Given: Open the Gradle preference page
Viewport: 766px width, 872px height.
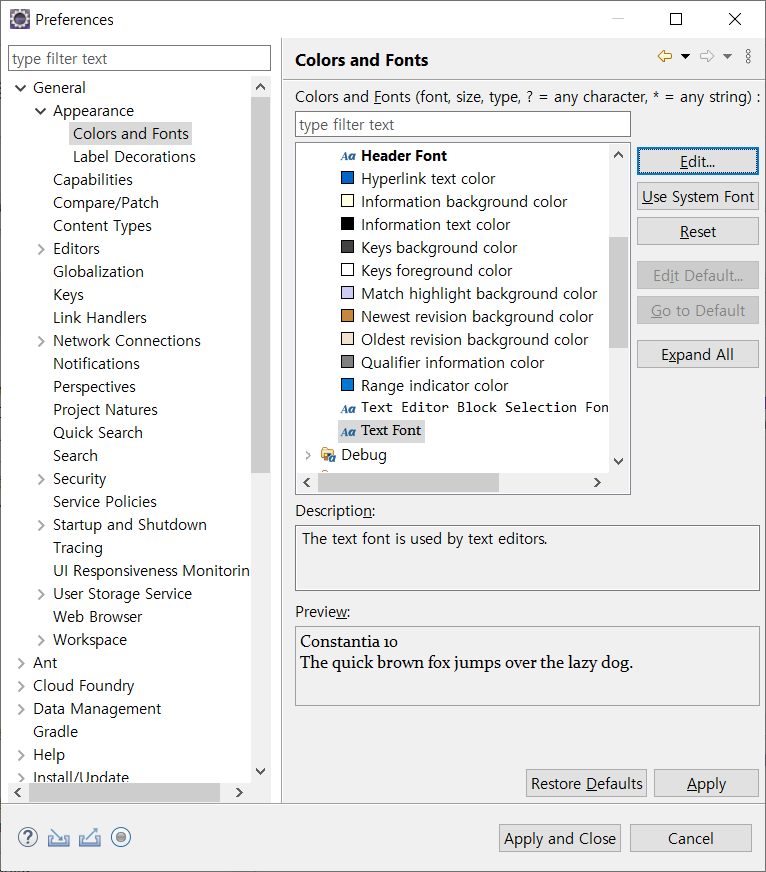Looking at the screenshot, I should (56, 732).
